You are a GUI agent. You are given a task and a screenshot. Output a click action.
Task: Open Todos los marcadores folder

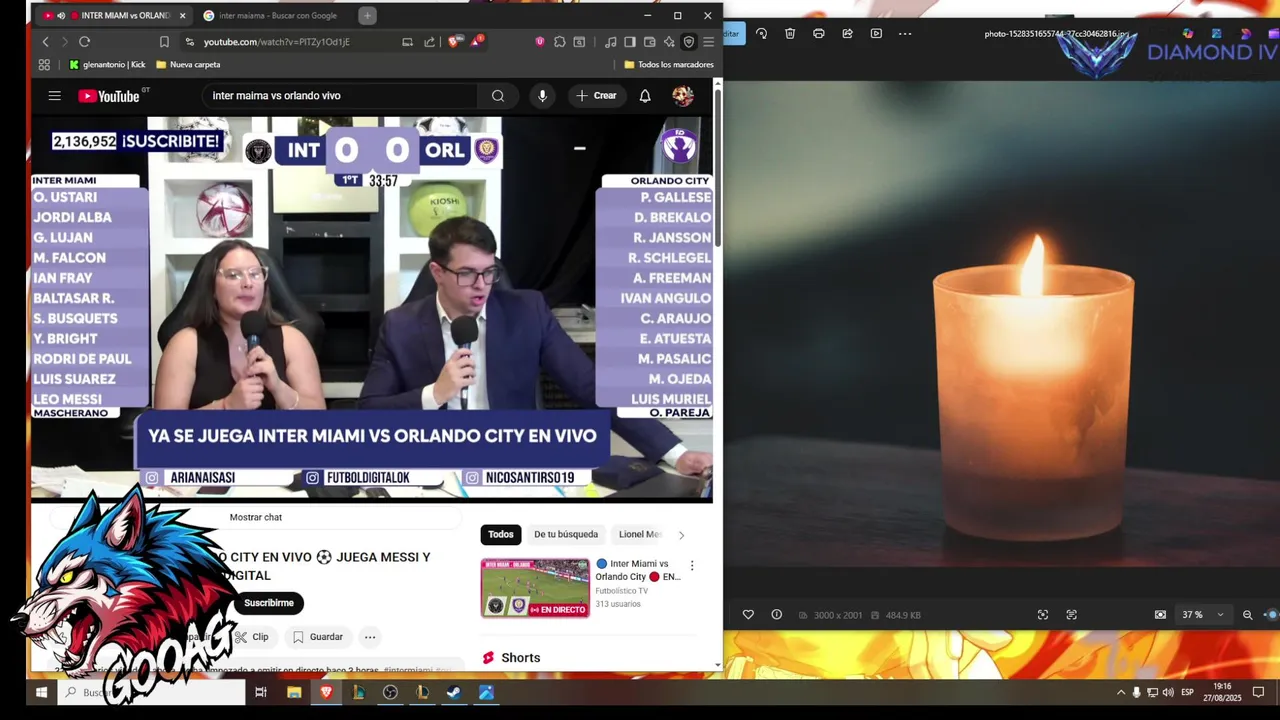click(669, 65)
